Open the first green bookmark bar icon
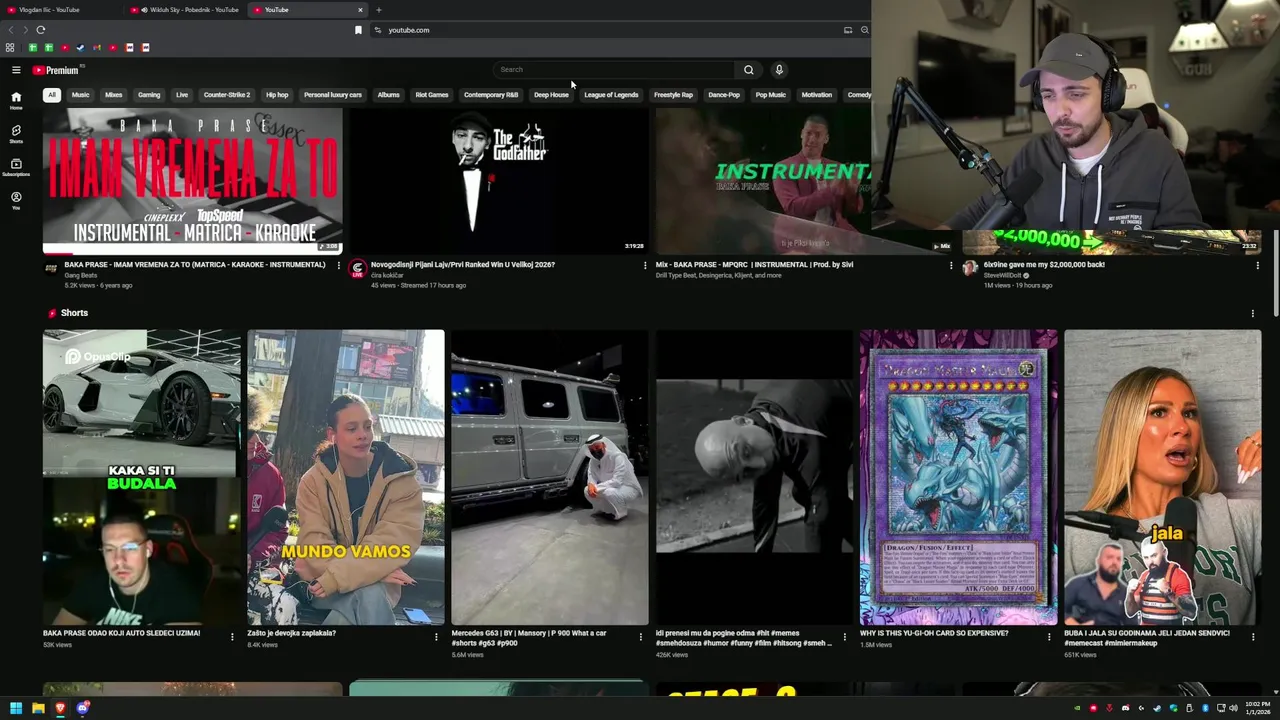Screen dimensions: 1280x720 (33, 47)
